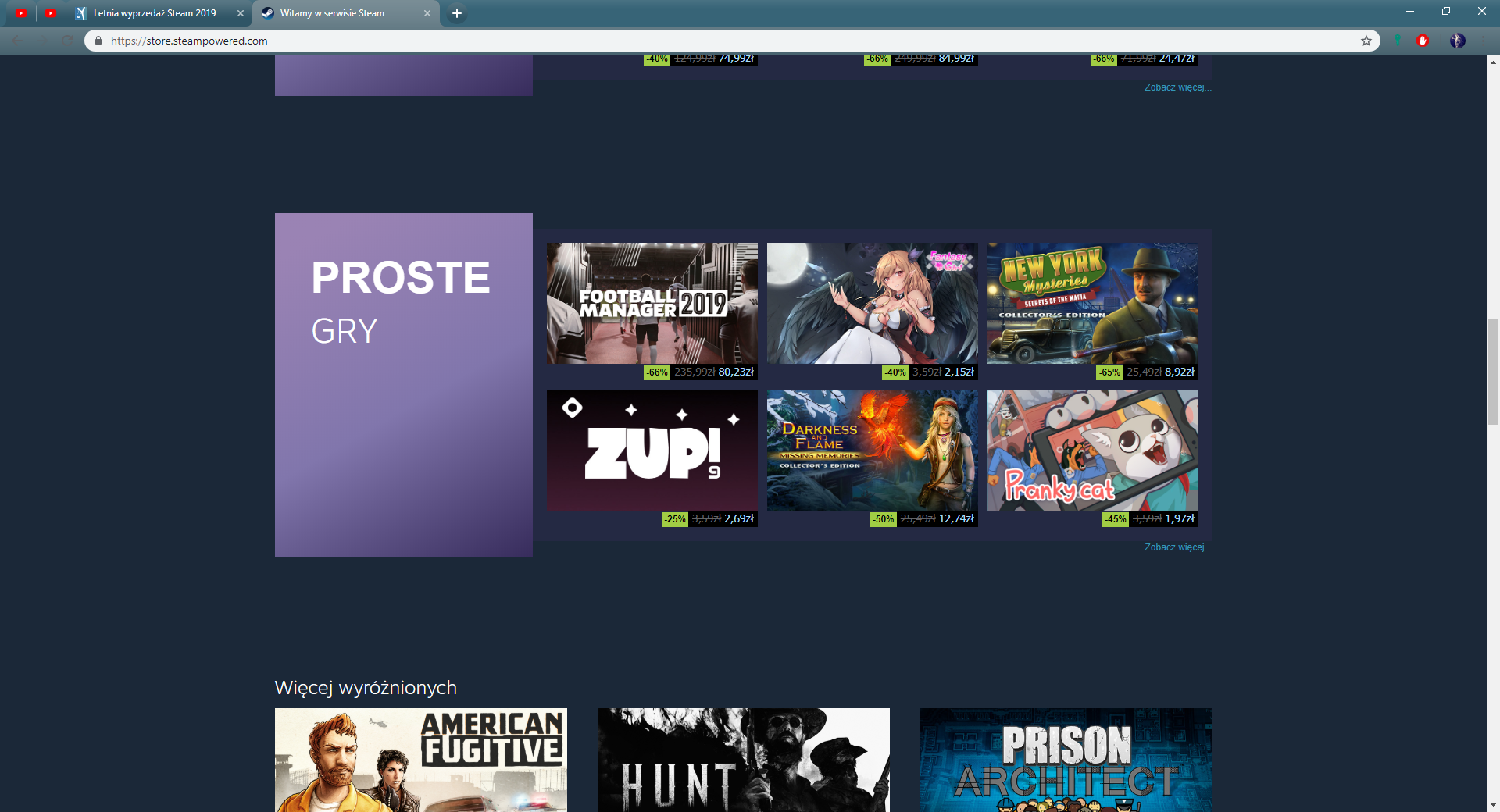1500x812 pixels.
Task: Click the scrollbar up arrow
Action: [1493, 62]
